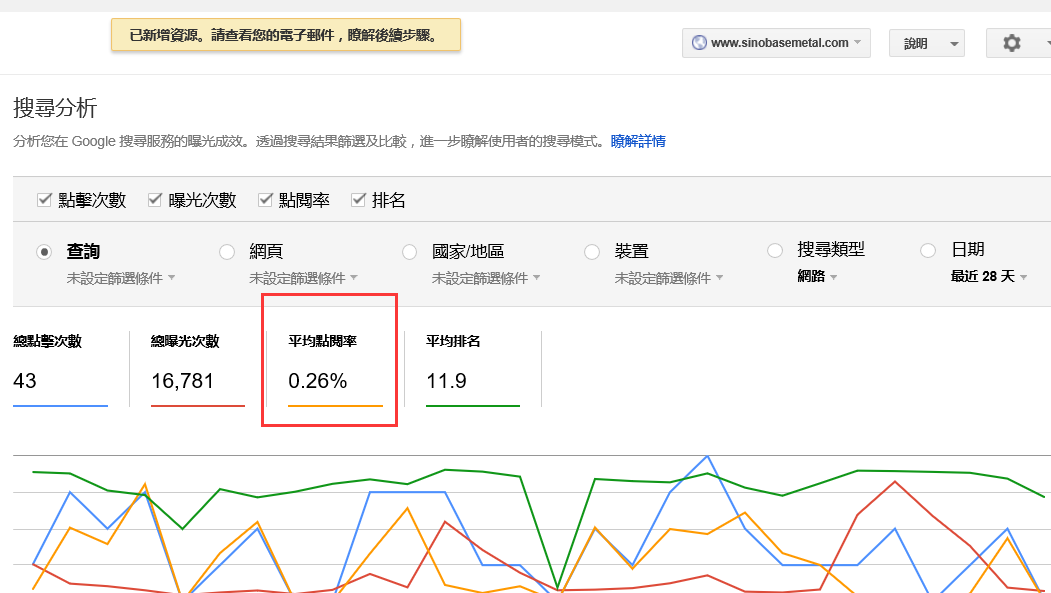Select the 日期 radio button

[928, 251]
